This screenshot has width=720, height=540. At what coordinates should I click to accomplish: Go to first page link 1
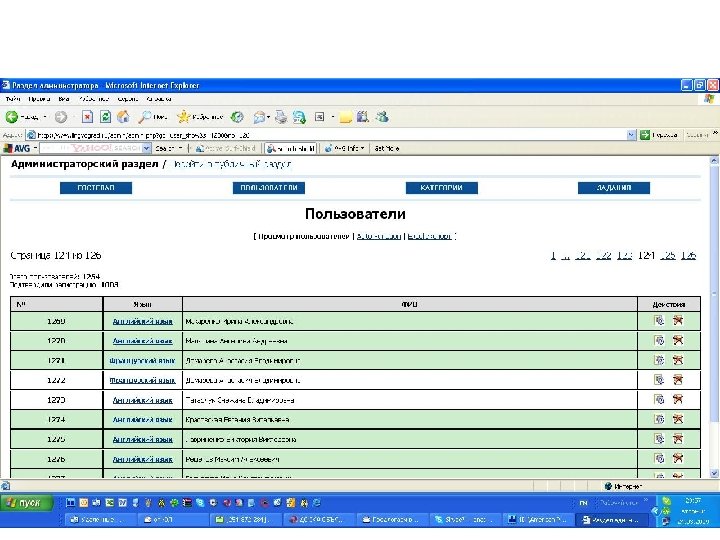coord(553,255)
